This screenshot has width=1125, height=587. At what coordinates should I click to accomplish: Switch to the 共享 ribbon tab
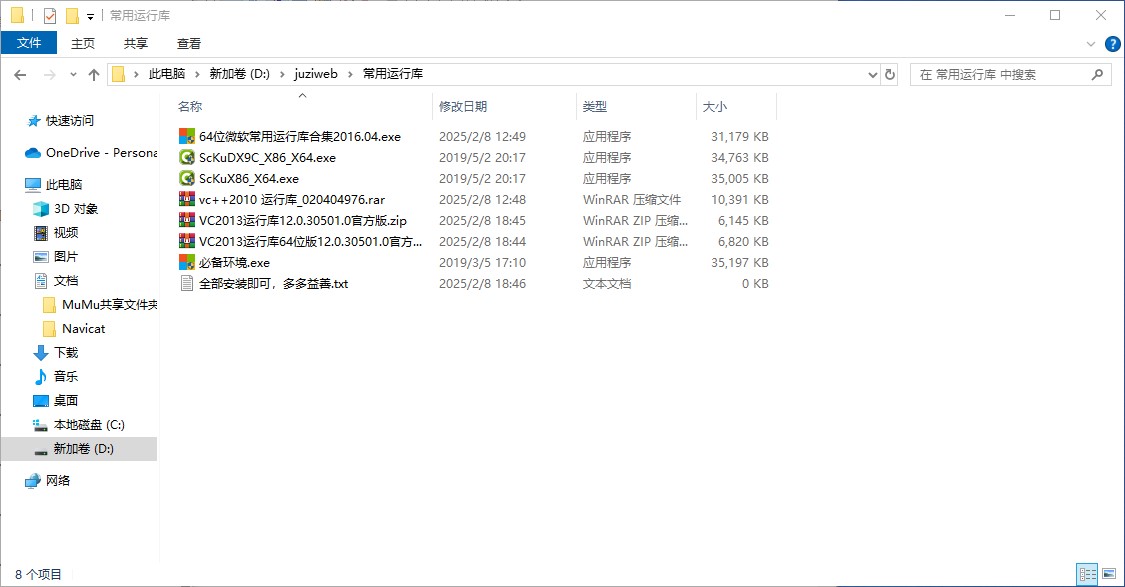[x=136, y=44]
